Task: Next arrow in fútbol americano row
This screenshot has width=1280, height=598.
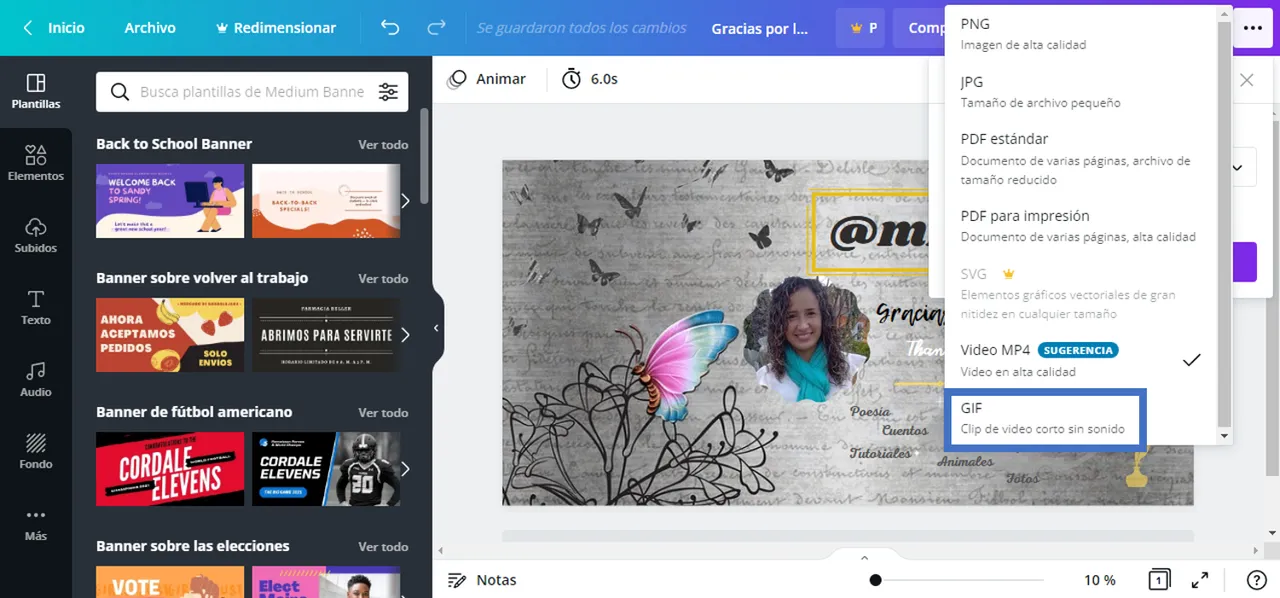Action: 405,469
